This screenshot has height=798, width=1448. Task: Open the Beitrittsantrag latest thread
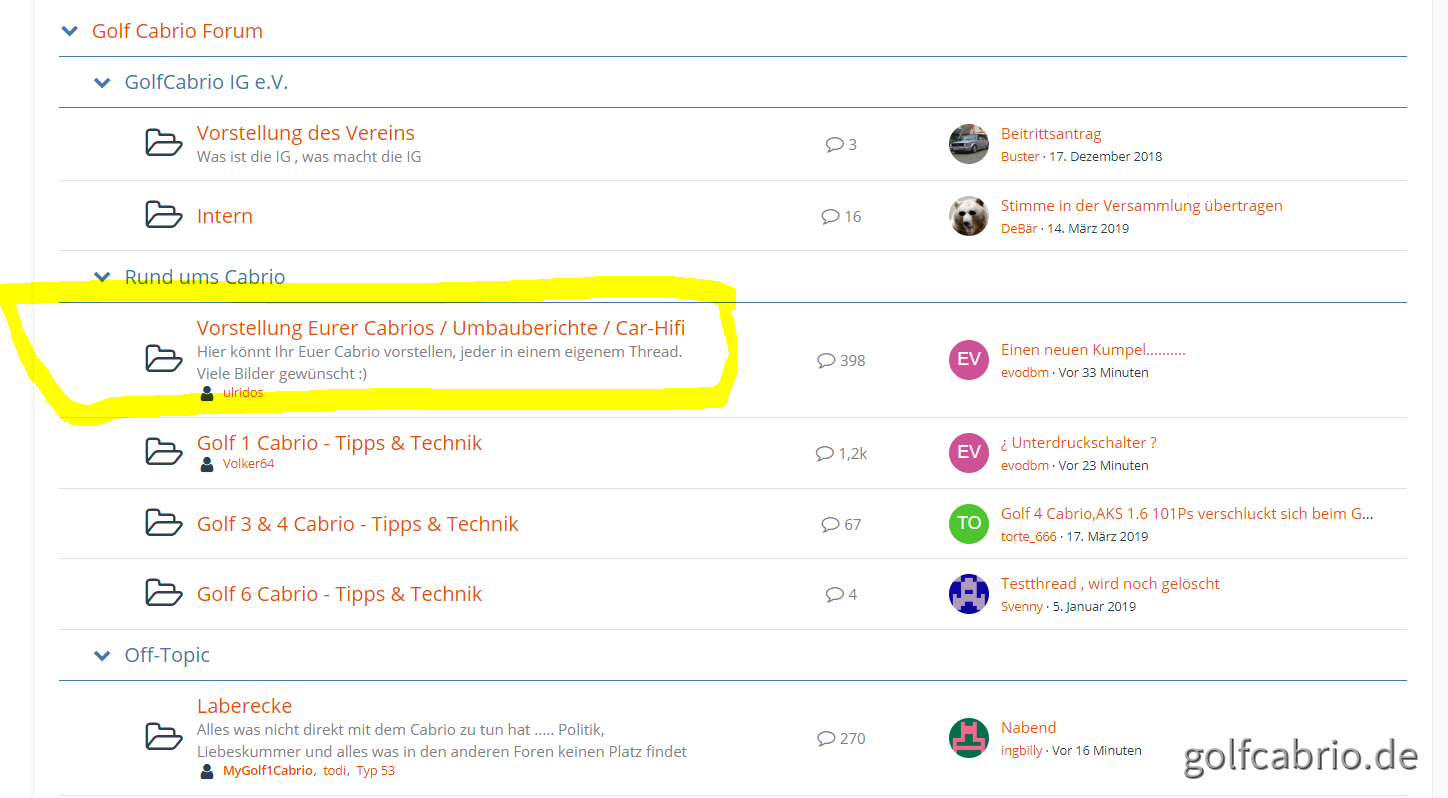(x=1050, y=134)
